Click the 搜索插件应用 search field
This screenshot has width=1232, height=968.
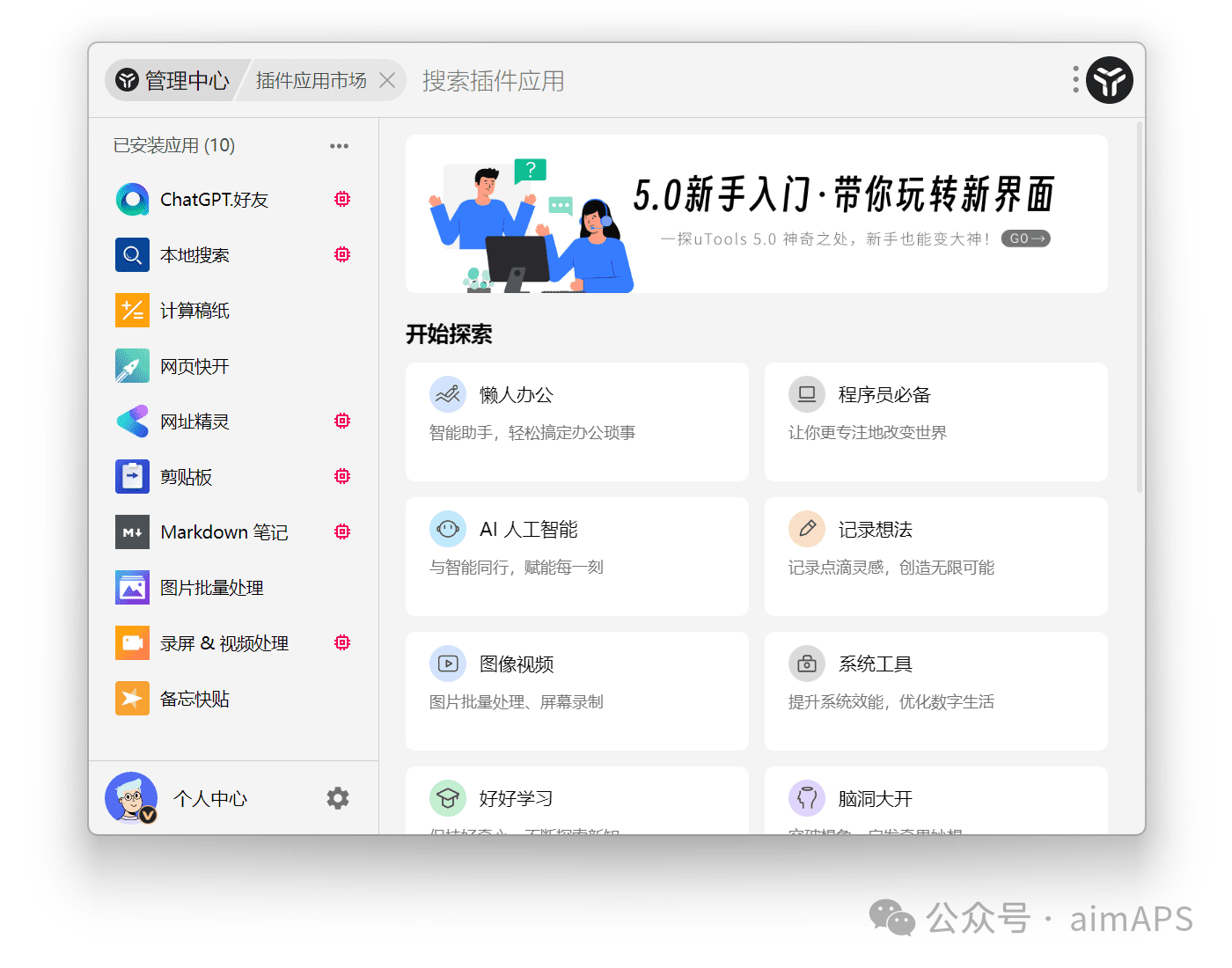pyautogui.click(x=616, y=81)
